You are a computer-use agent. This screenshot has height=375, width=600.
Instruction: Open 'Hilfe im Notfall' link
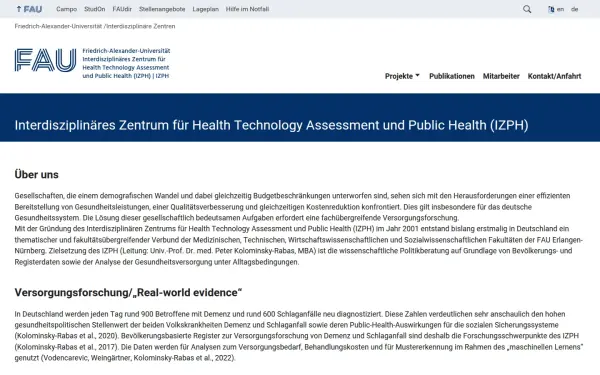(247, 9)
